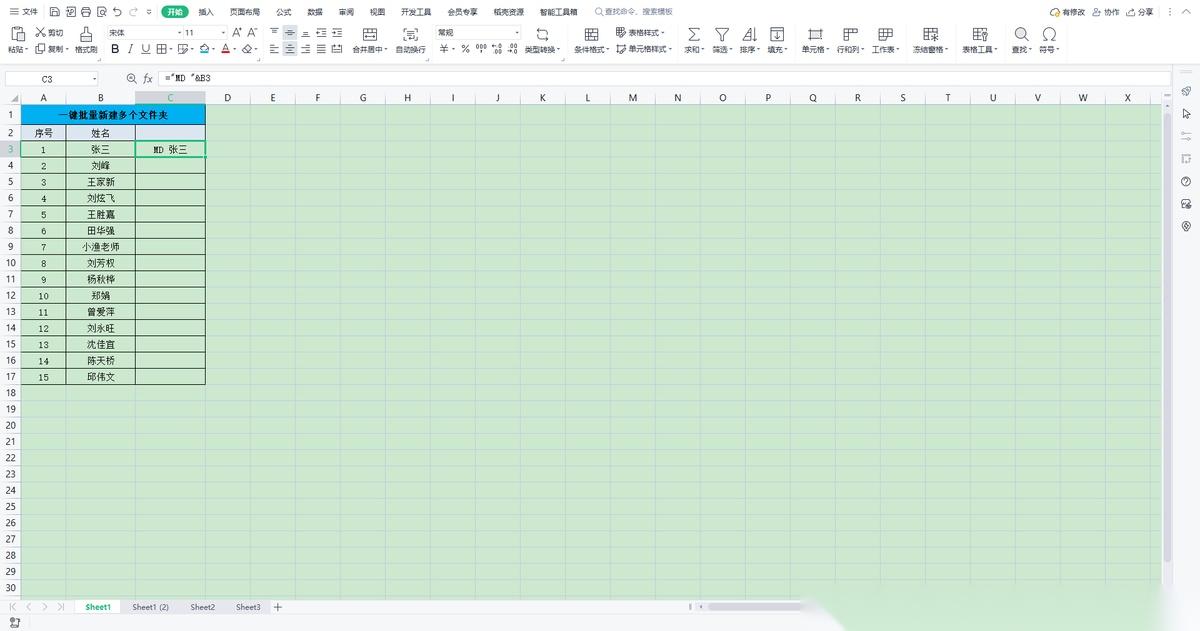Click the 有修改 status button
This screenshot has width=1200, height=631.
click(x=1067, y=12)
